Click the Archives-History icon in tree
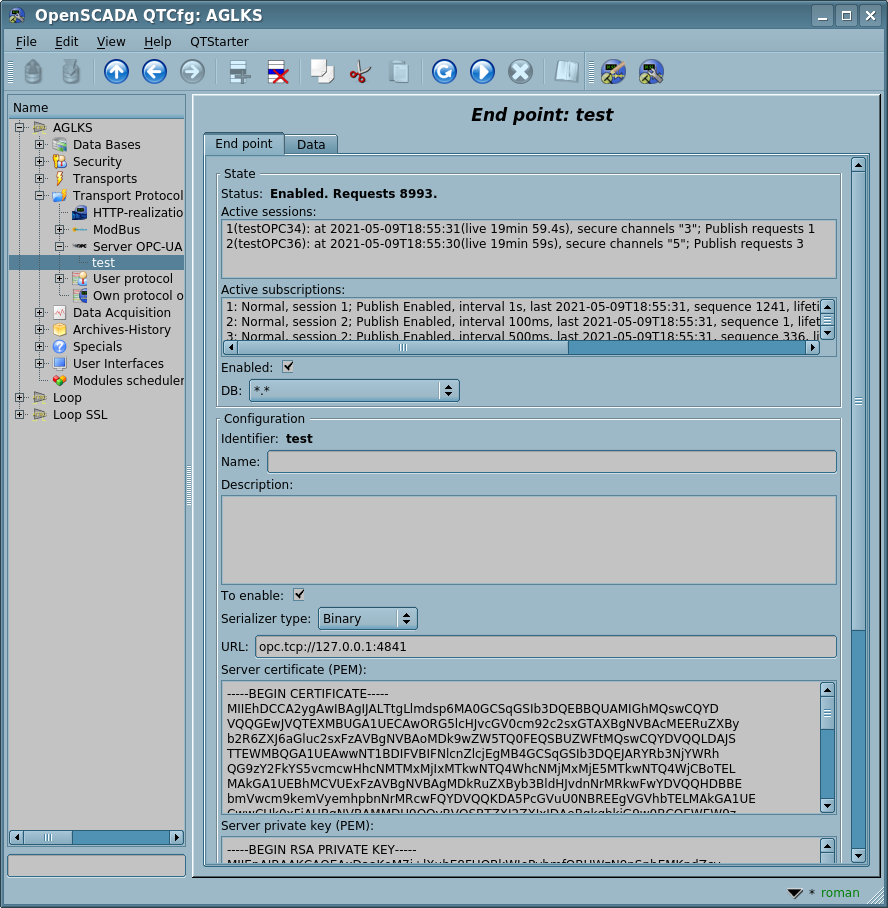The width and height of the screenshot is (888, 908). pos(60,329)
